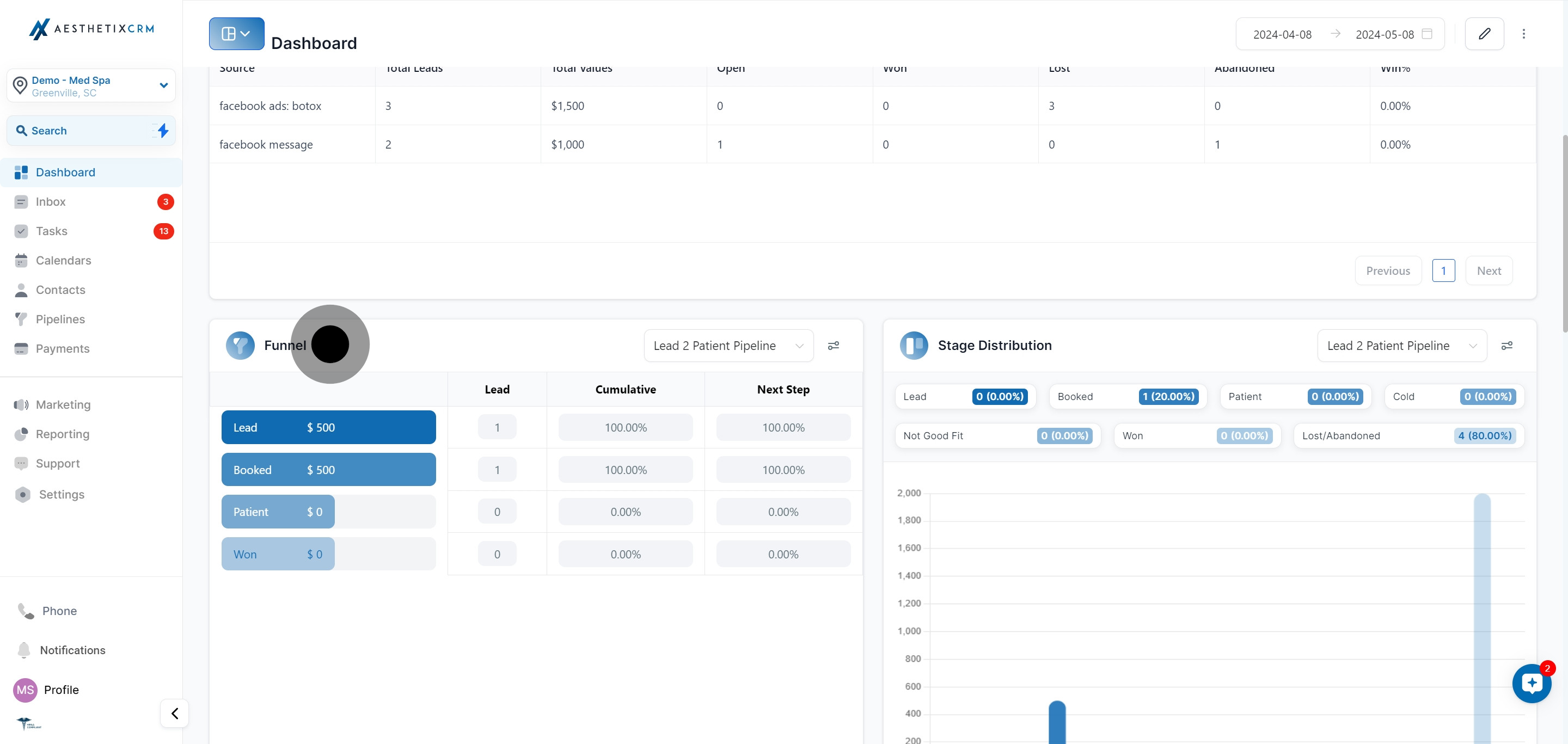Click the Funnel widget settings sliders icon
This screenshot has height=744, width=1568.
pyautogui.click(x=834, y=346)
